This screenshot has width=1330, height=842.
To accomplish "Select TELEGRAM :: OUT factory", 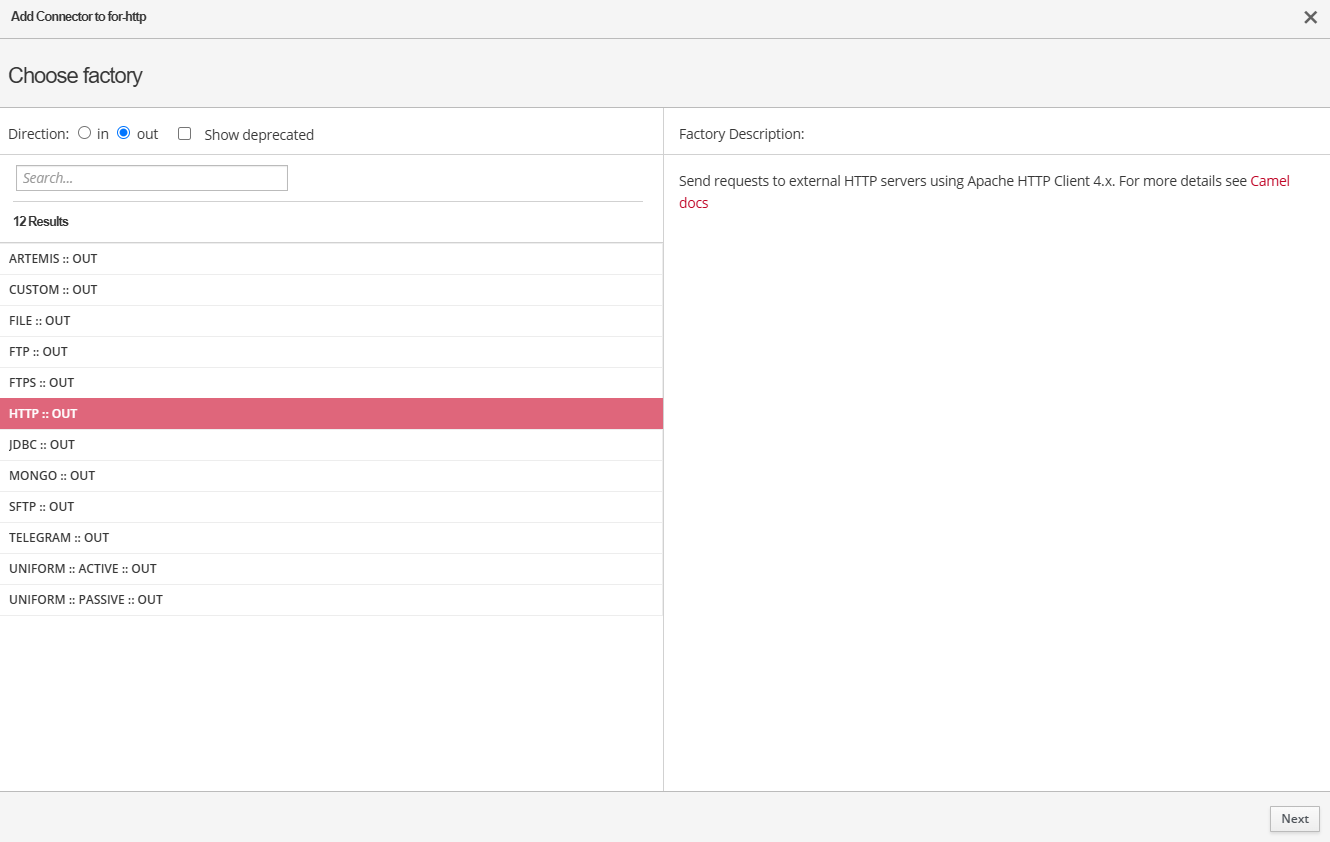I will (x=59, y=538).
